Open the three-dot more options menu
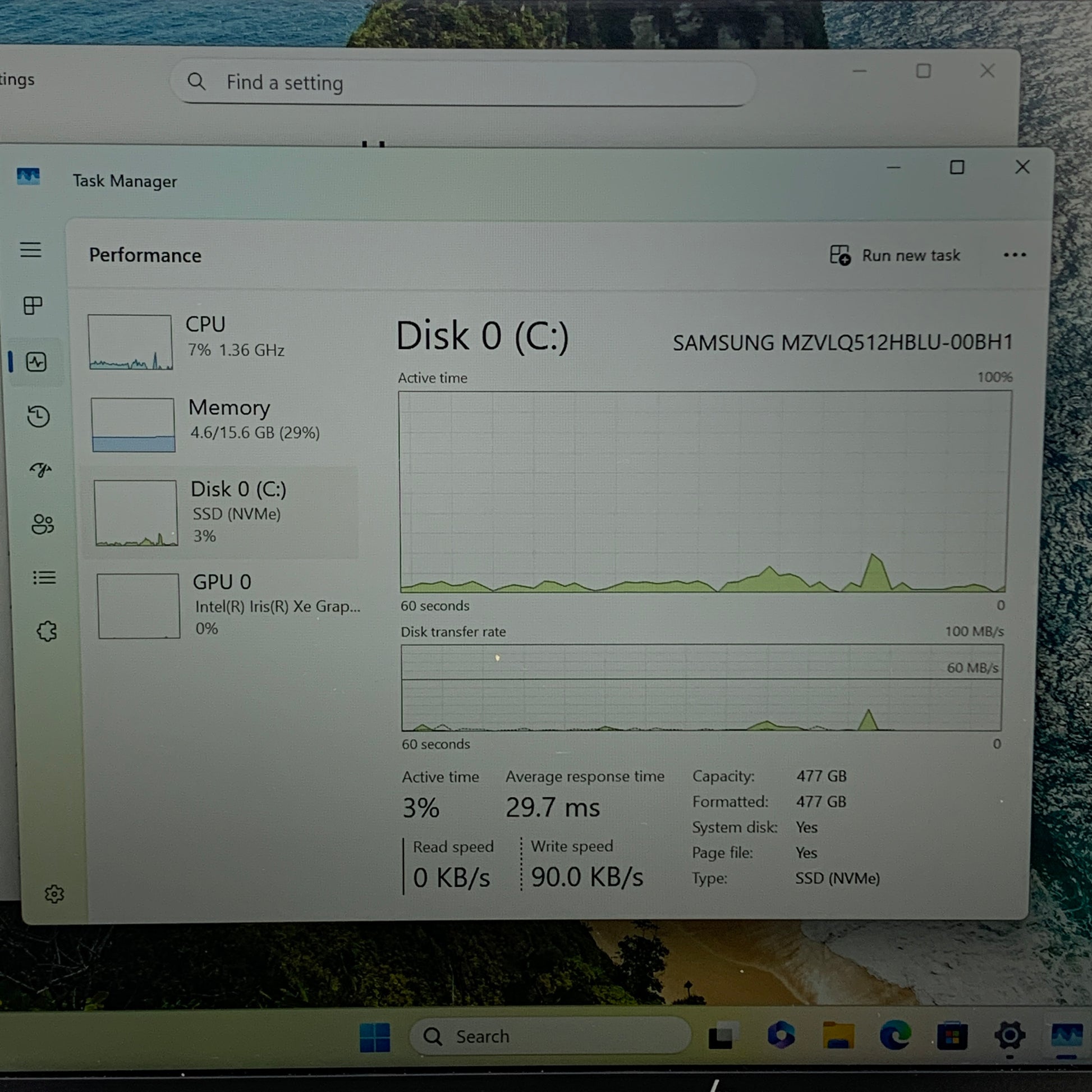Image resolution: width=1092 pixels, height=1092 pixels. [1015, 255]
